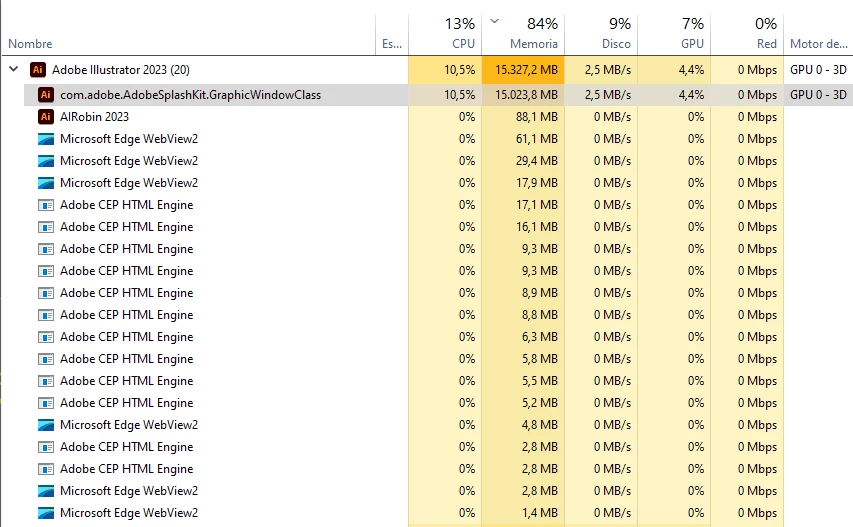
Task: Click the CEP HTML Engine icon using 8,8 MB
Action: tap(46, 315)
